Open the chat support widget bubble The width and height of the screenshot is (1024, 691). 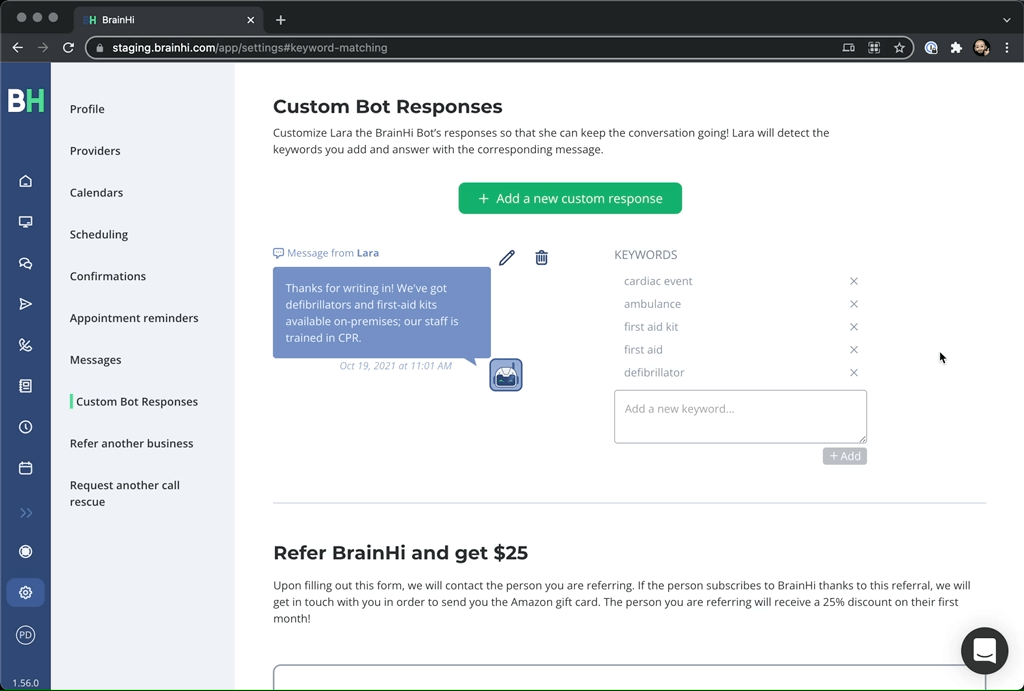pyautogui.click(x=984, y=651)
